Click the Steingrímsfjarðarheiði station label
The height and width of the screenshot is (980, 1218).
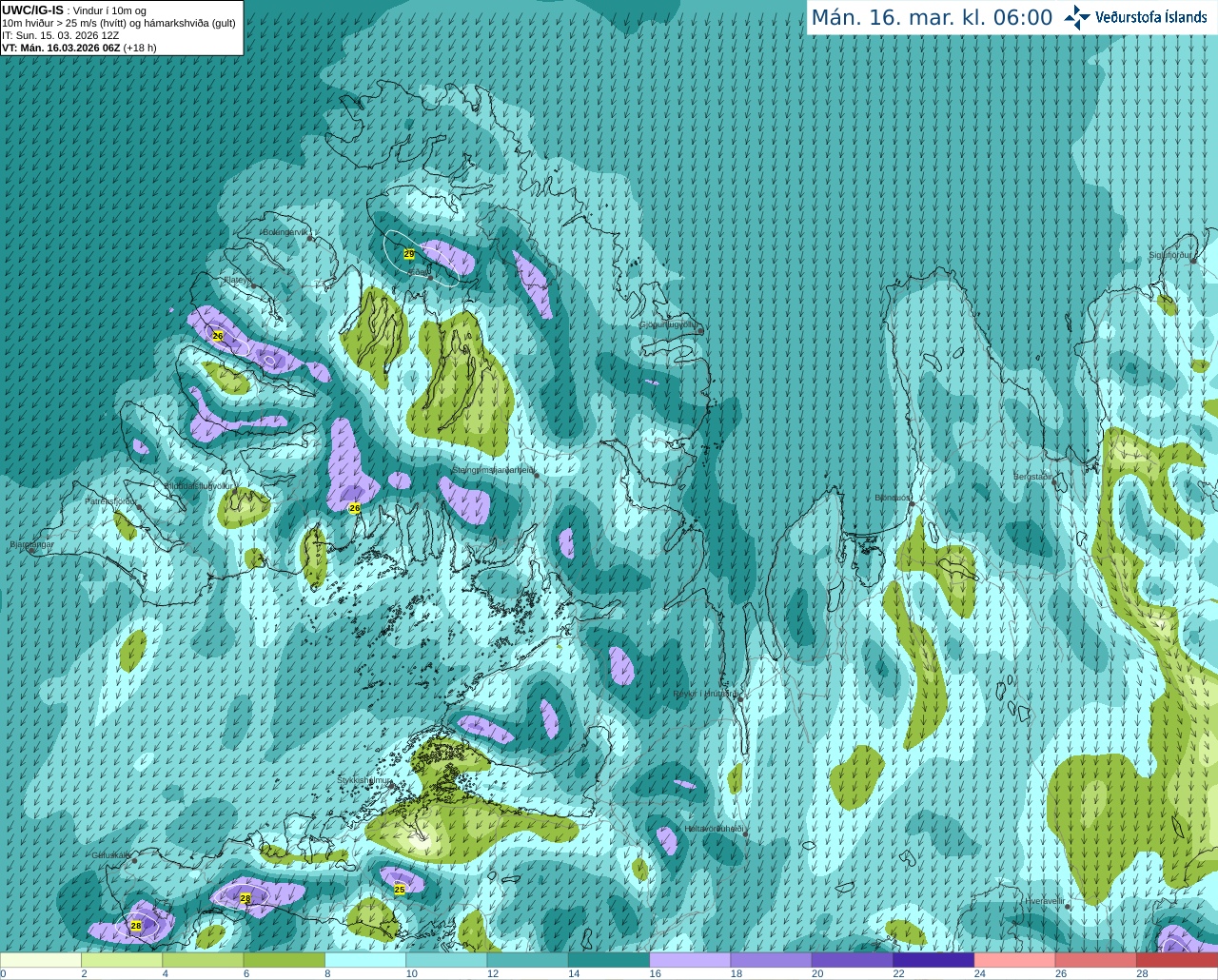click(493, 470)
